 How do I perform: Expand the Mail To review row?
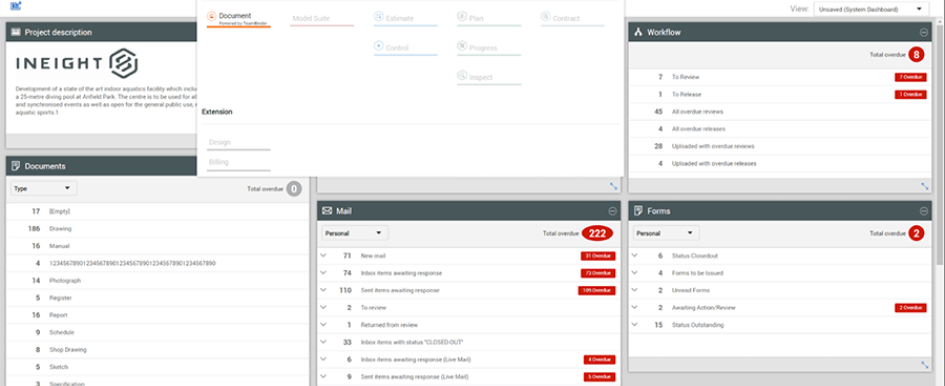[324, 308]
